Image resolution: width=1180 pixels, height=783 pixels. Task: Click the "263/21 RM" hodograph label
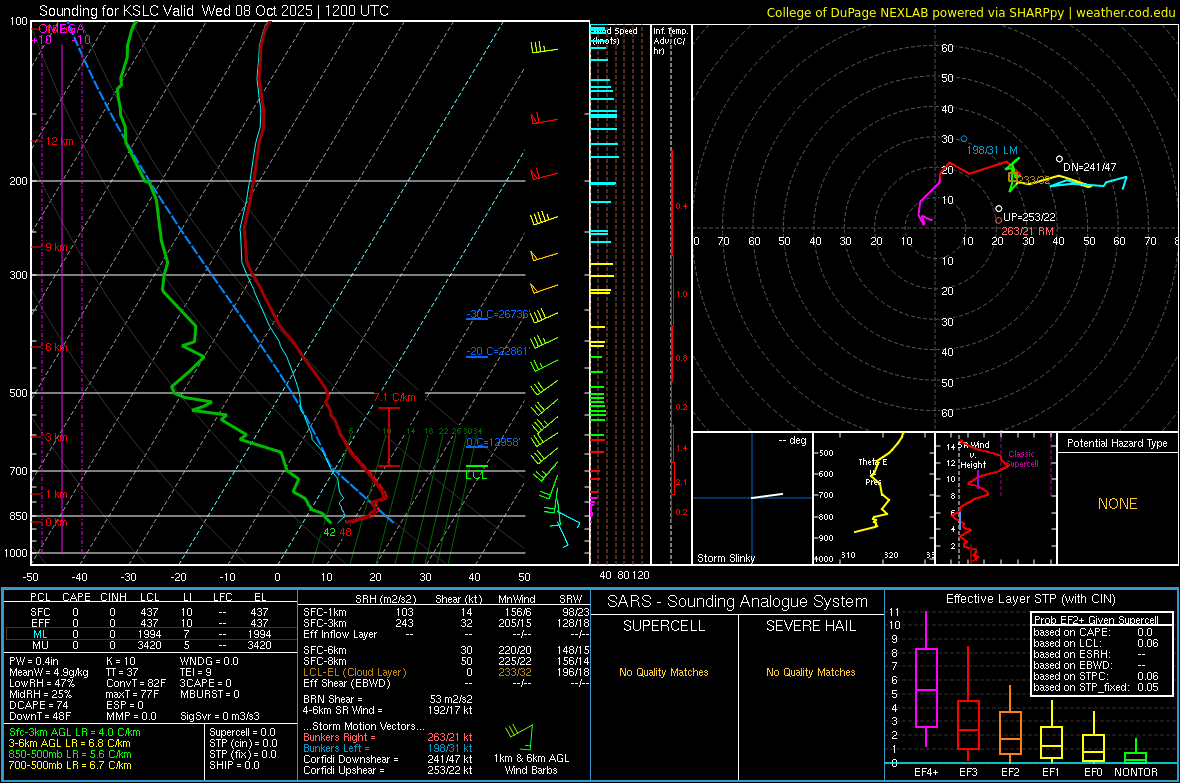1027,231
